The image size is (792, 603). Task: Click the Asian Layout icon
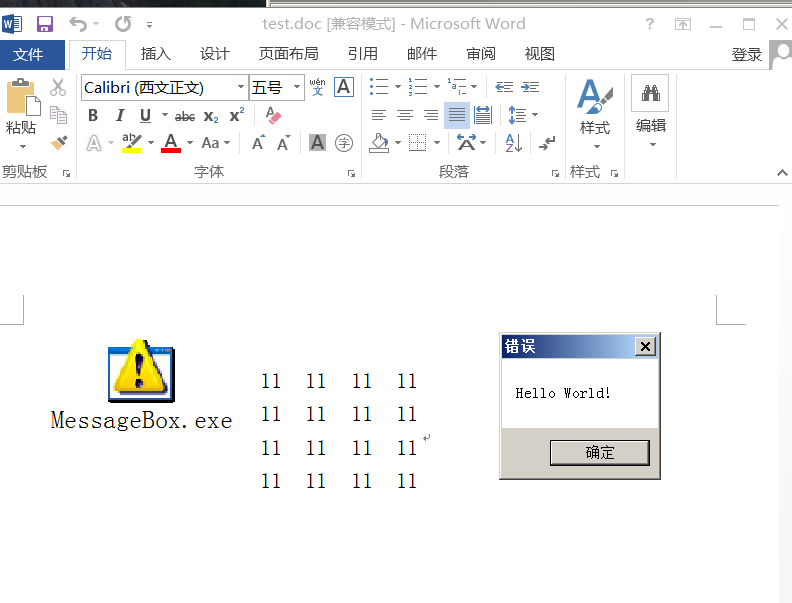(x=467, y=143)
